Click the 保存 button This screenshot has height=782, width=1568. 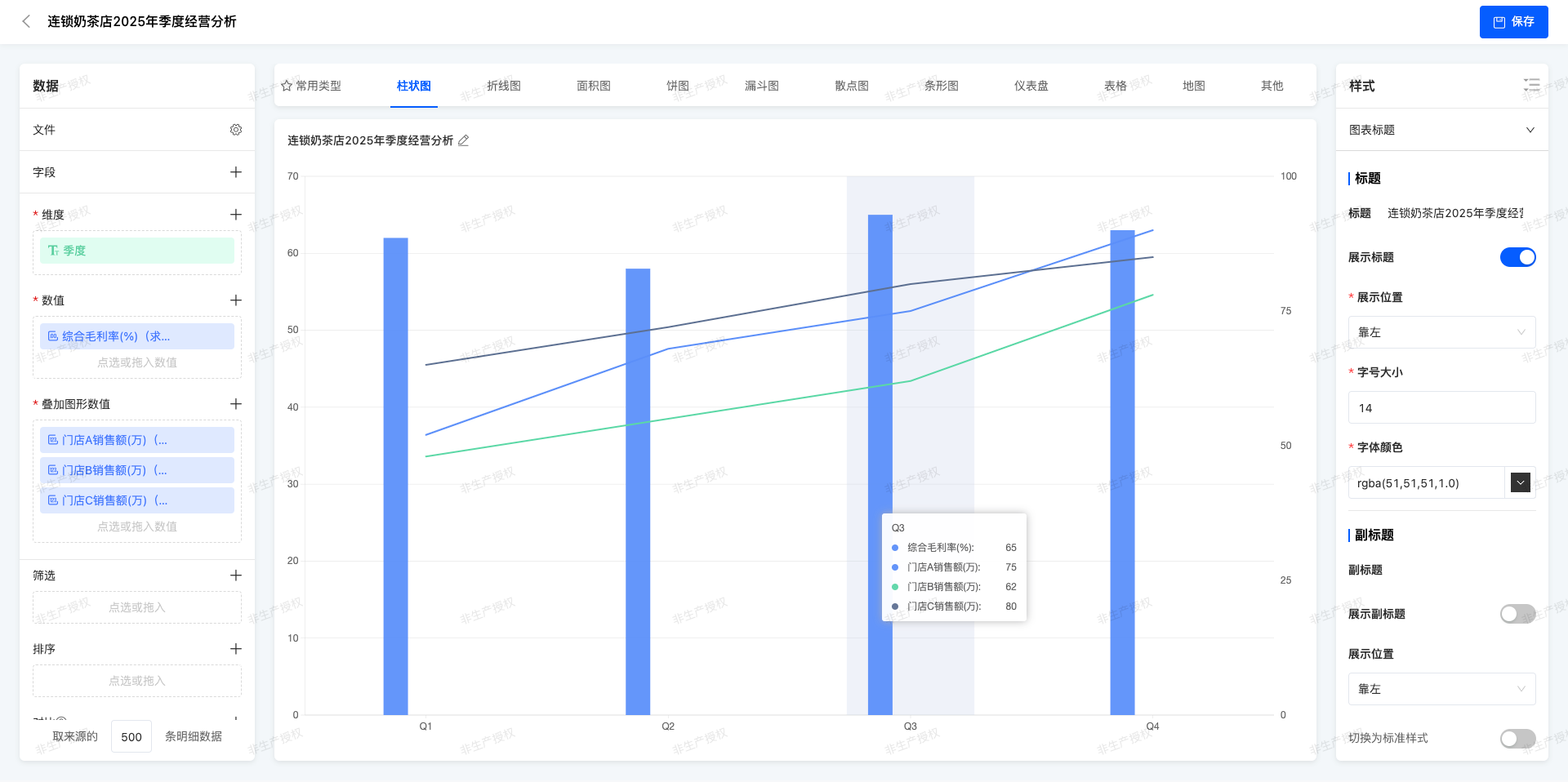coord(1513,22)
